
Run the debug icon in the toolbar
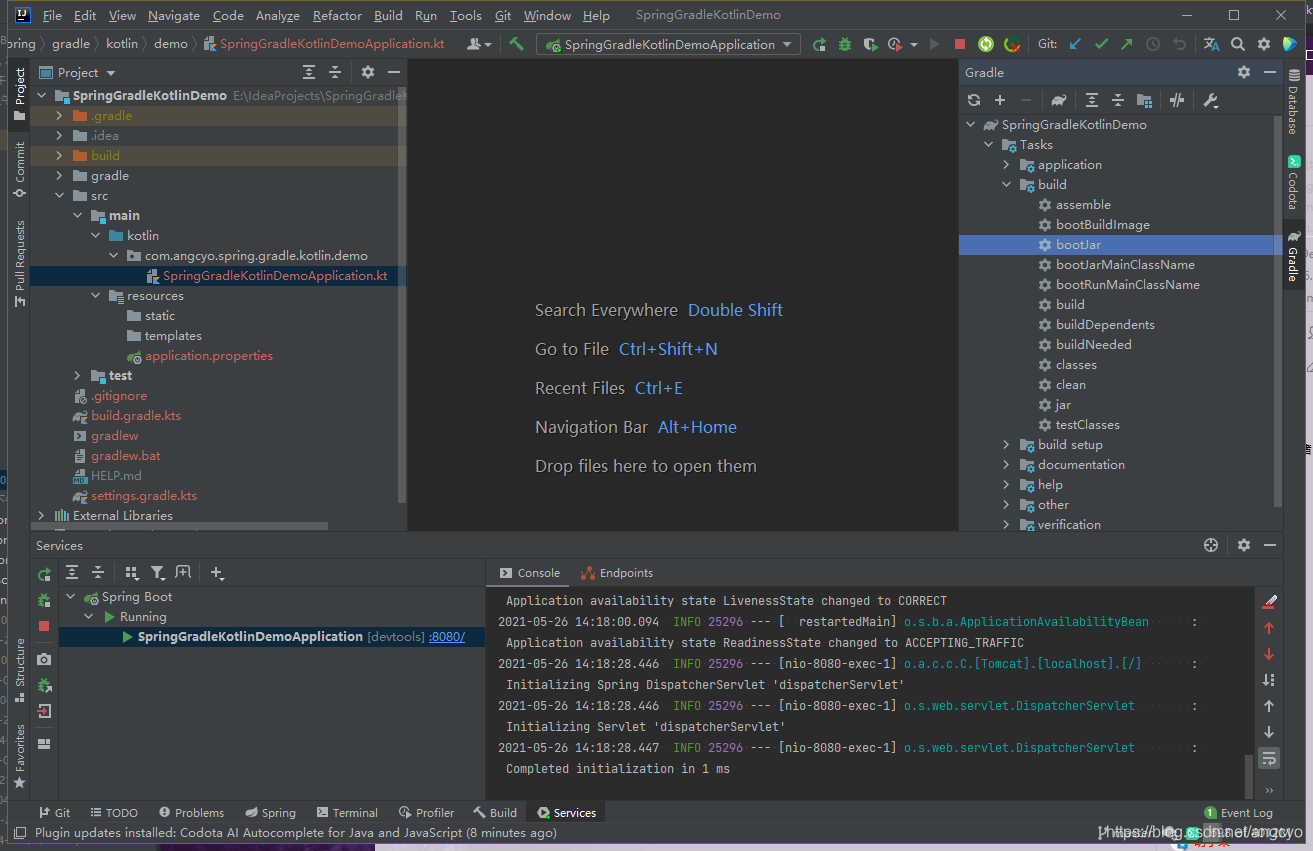tap(846, 44)
